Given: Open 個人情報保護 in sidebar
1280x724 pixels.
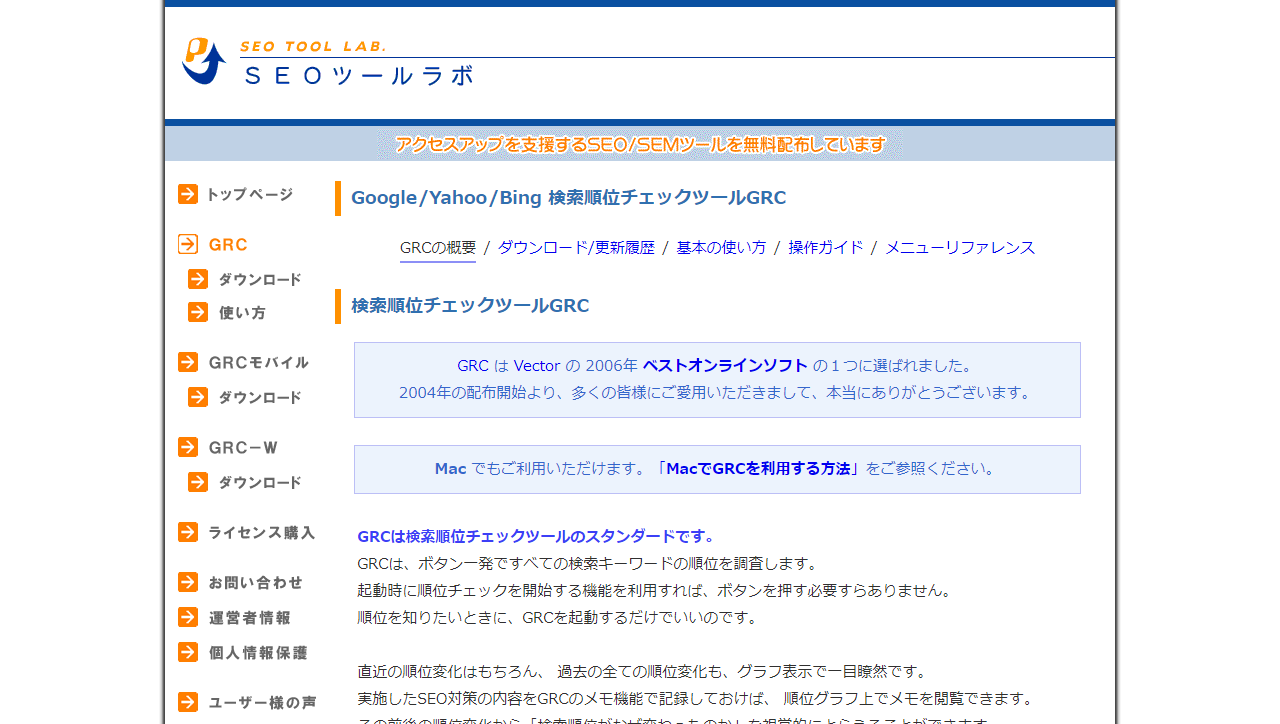Looking at the screenshot, I should 258,653.
